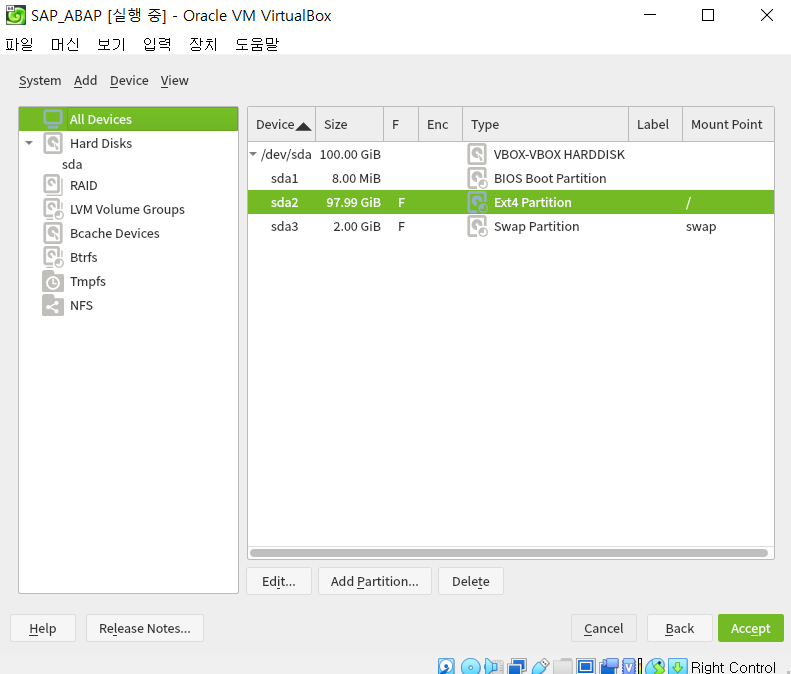Image resolution: width=791 pixels, height=674 pixels.
Task: Open the Add menu
Action: 85,81
